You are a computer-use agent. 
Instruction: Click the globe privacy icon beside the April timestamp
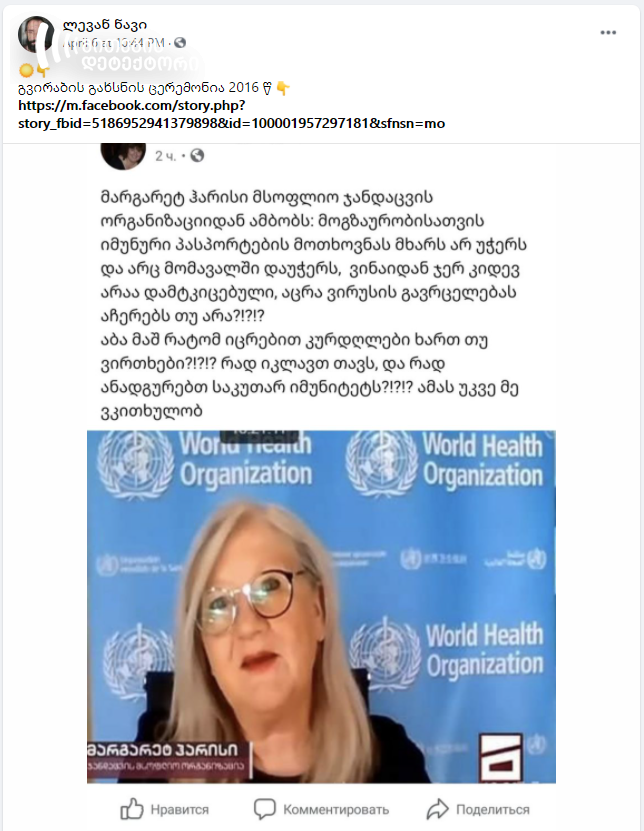(x=180, y=42)
